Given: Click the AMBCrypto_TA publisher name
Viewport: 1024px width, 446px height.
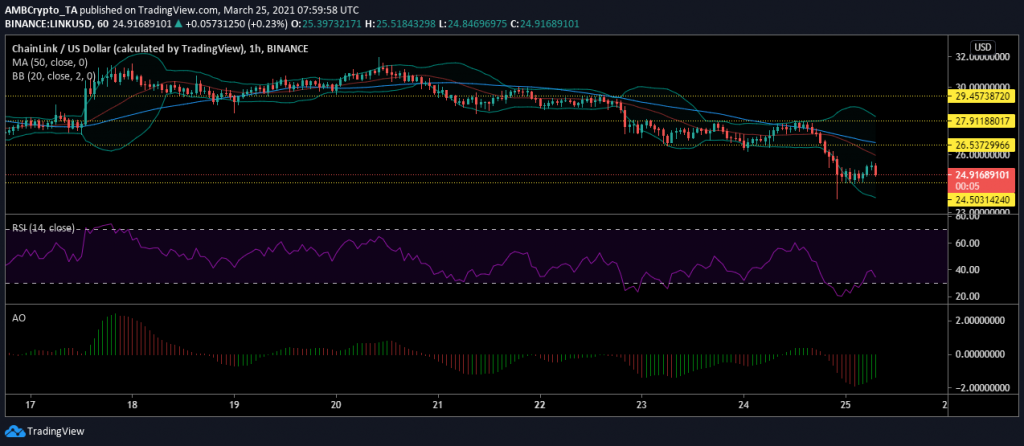Looking at the screenshot, I should point(40,9).
